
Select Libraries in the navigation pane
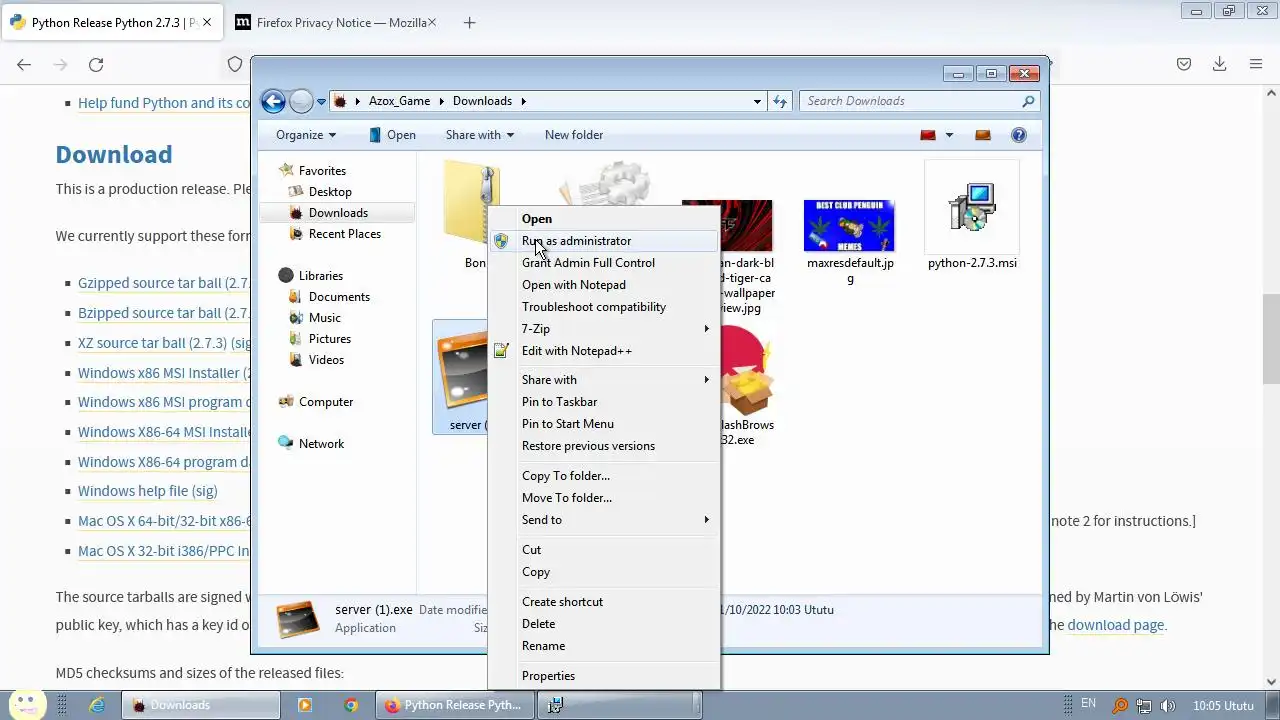tap(320, 276)
